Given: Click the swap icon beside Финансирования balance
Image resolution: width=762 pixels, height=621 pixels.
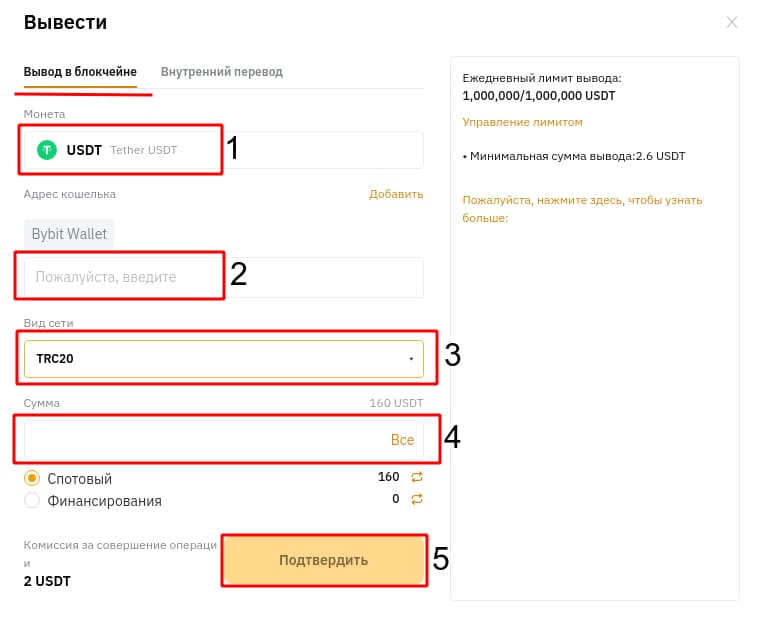Looking at the screenshot, I should (x=417, y=499).
